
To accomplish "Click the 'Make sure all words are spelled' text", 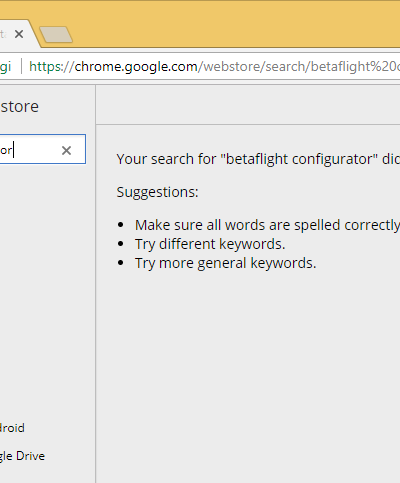I will coord(267,225).
